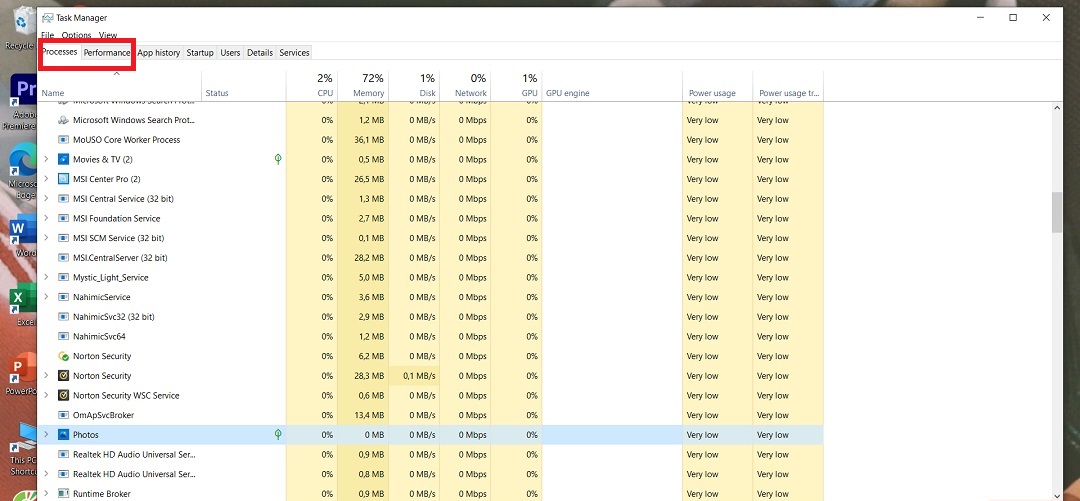Switch to the Startup tab
The image size is (1080, 501).
pos(200,52)
